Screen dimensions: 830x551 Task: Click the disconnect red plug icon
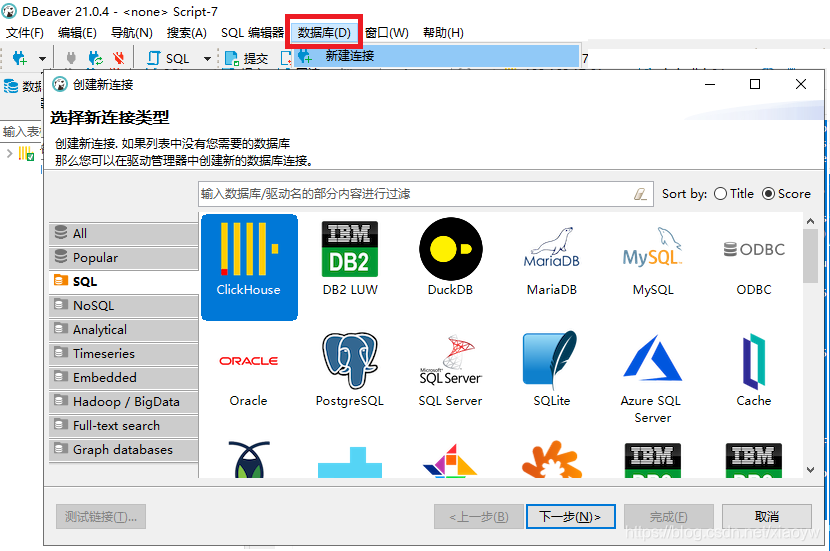coord(119,58)
